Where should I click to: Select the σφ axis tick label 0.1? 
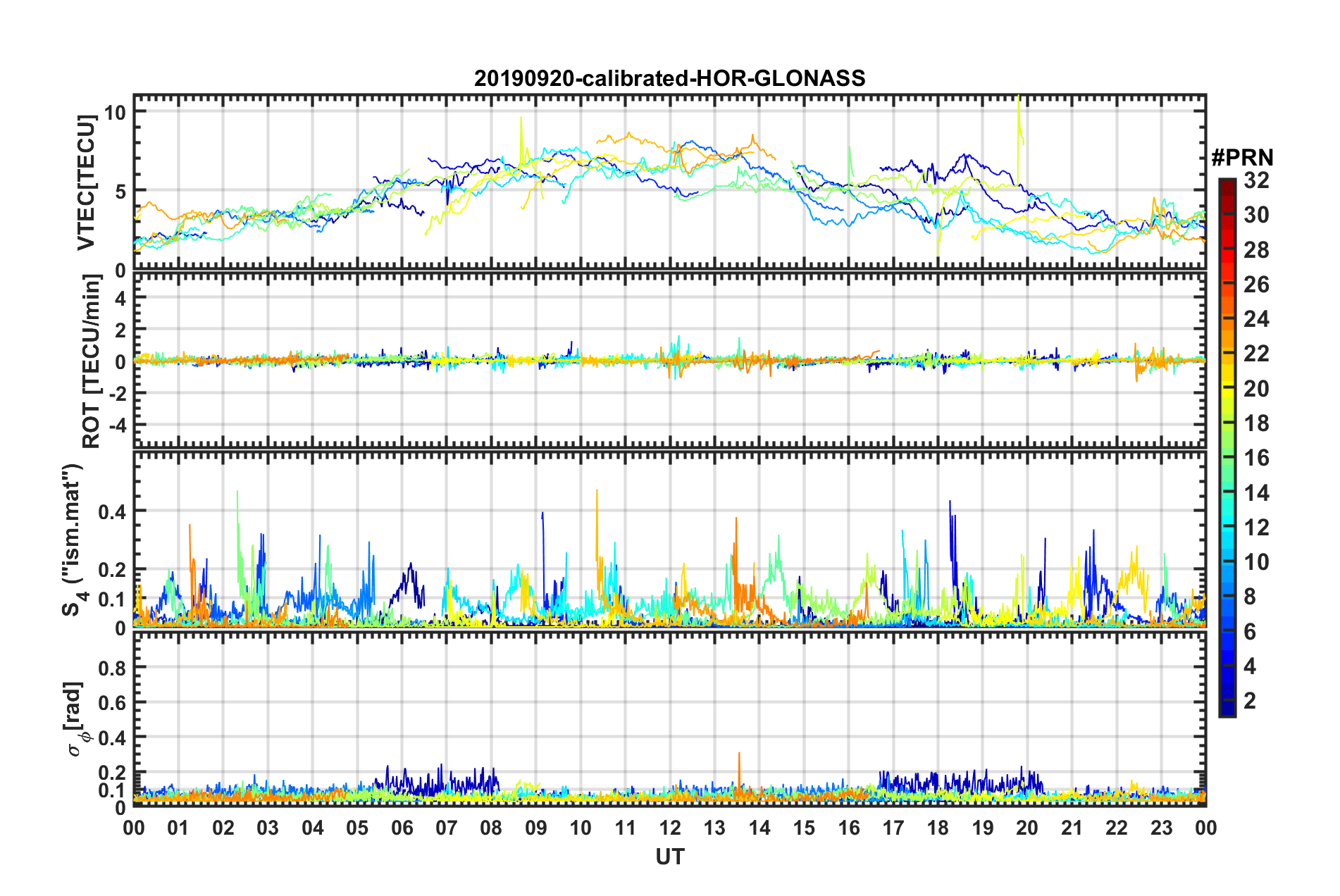click(113, 790)
